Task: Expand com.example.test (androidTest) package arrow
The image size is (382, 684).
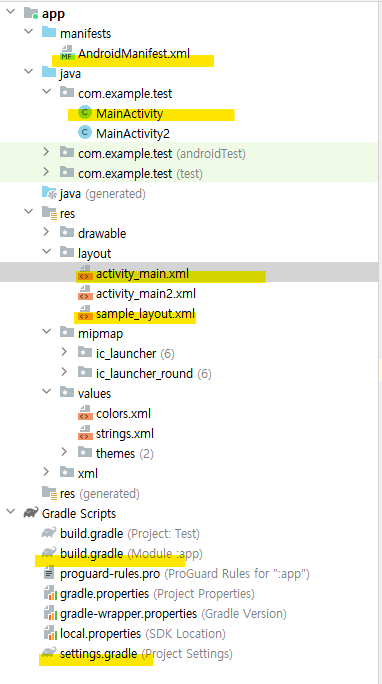Action: (46, 153)
